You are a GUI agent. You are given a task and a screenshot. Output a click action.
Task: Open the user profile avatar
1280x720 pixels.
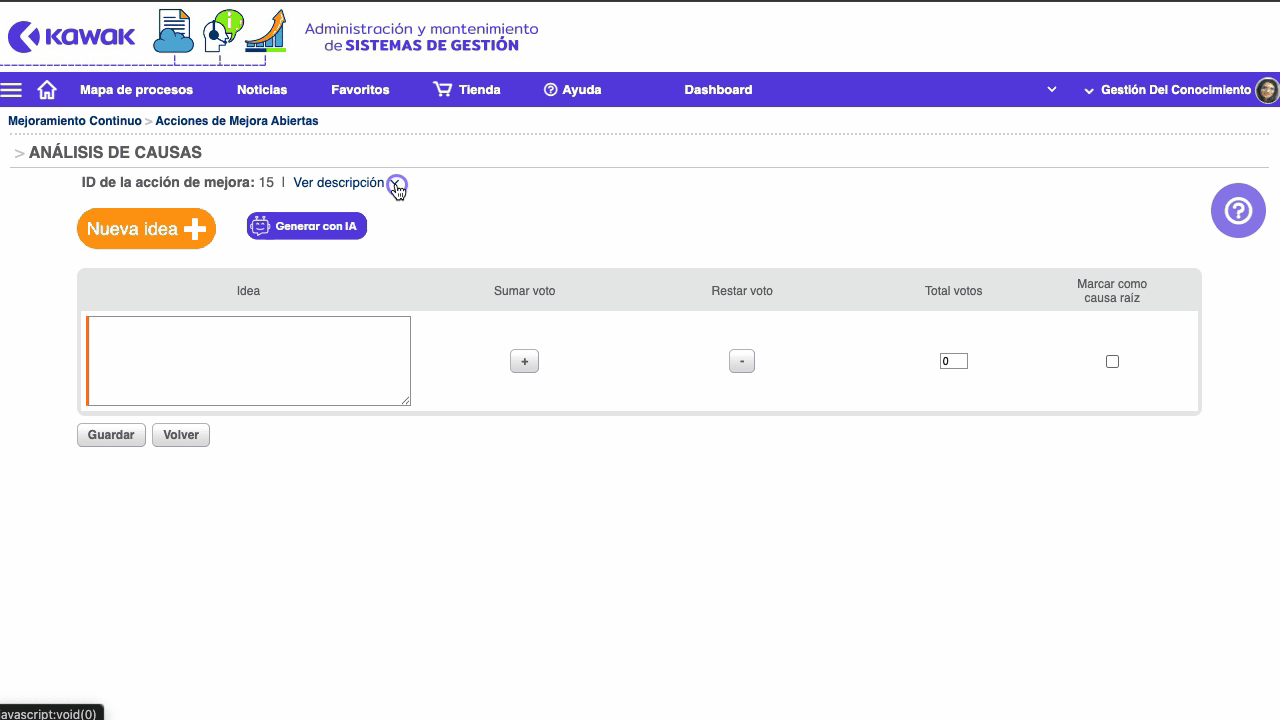pyautogui.click(x=1266, y=90)
